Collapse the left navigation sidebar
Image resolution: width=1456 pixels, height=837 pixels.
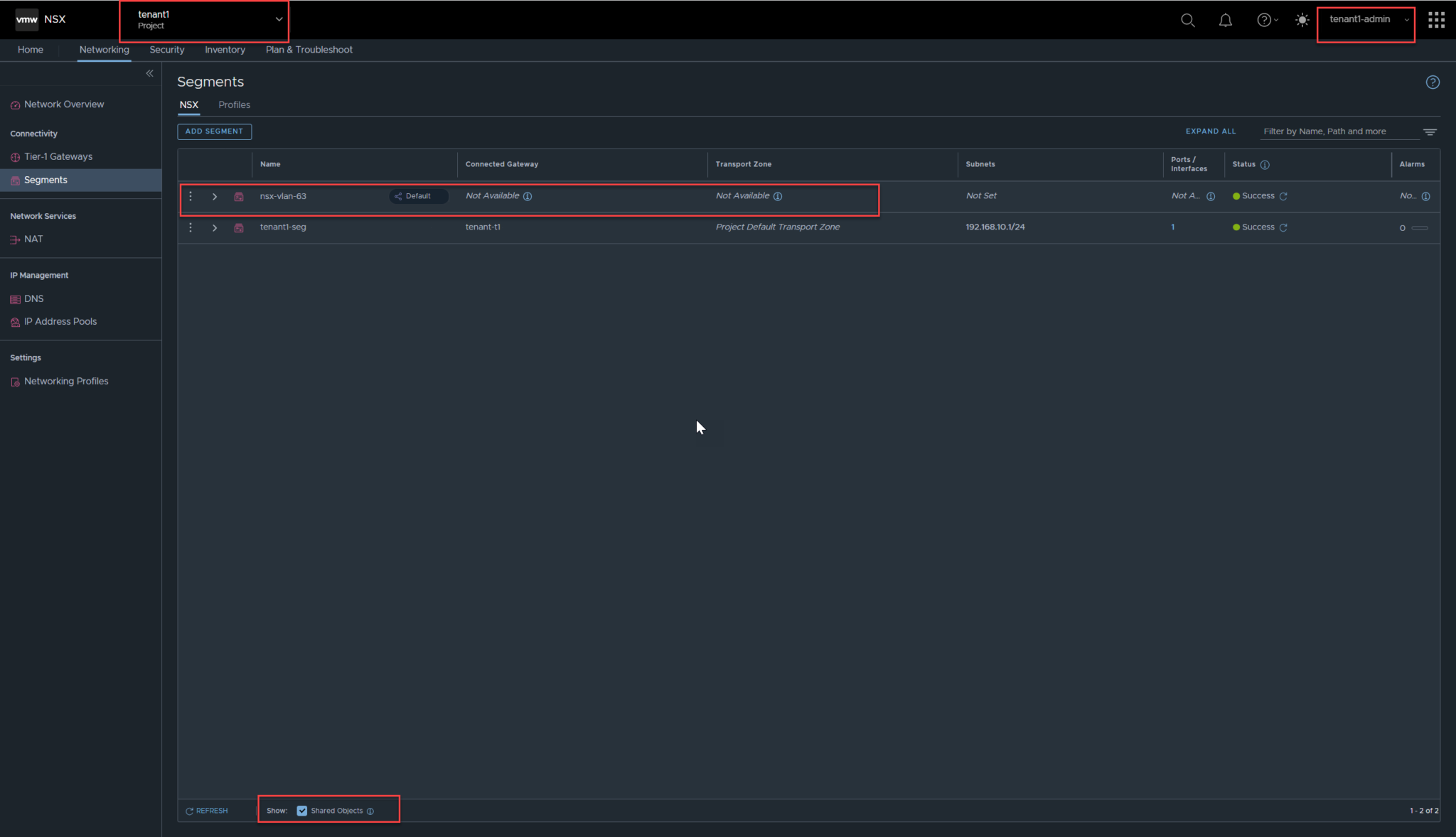point(149,73)
